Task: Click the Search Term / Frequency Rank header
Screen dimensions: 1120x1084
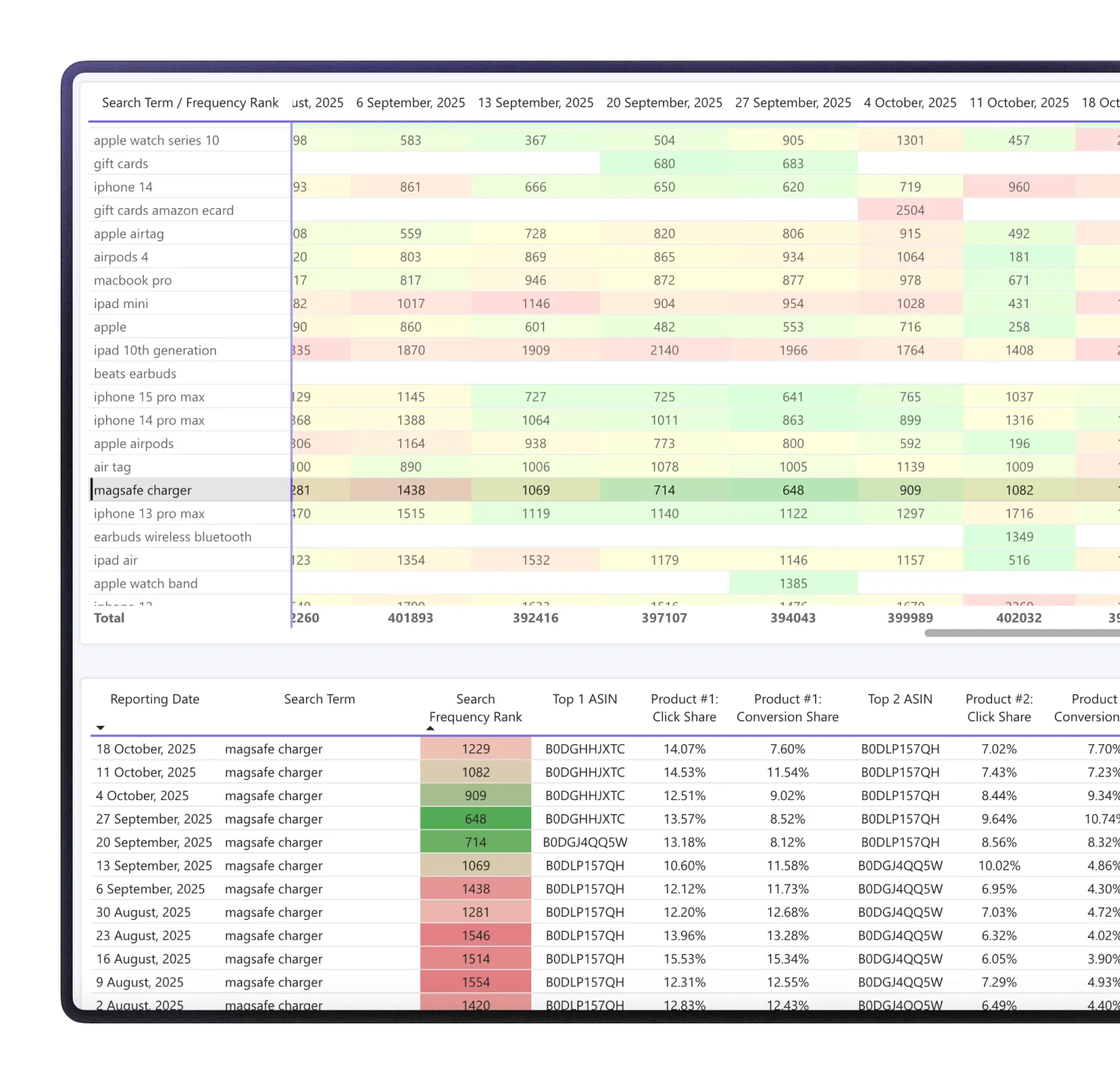Action: click(190, 103)
